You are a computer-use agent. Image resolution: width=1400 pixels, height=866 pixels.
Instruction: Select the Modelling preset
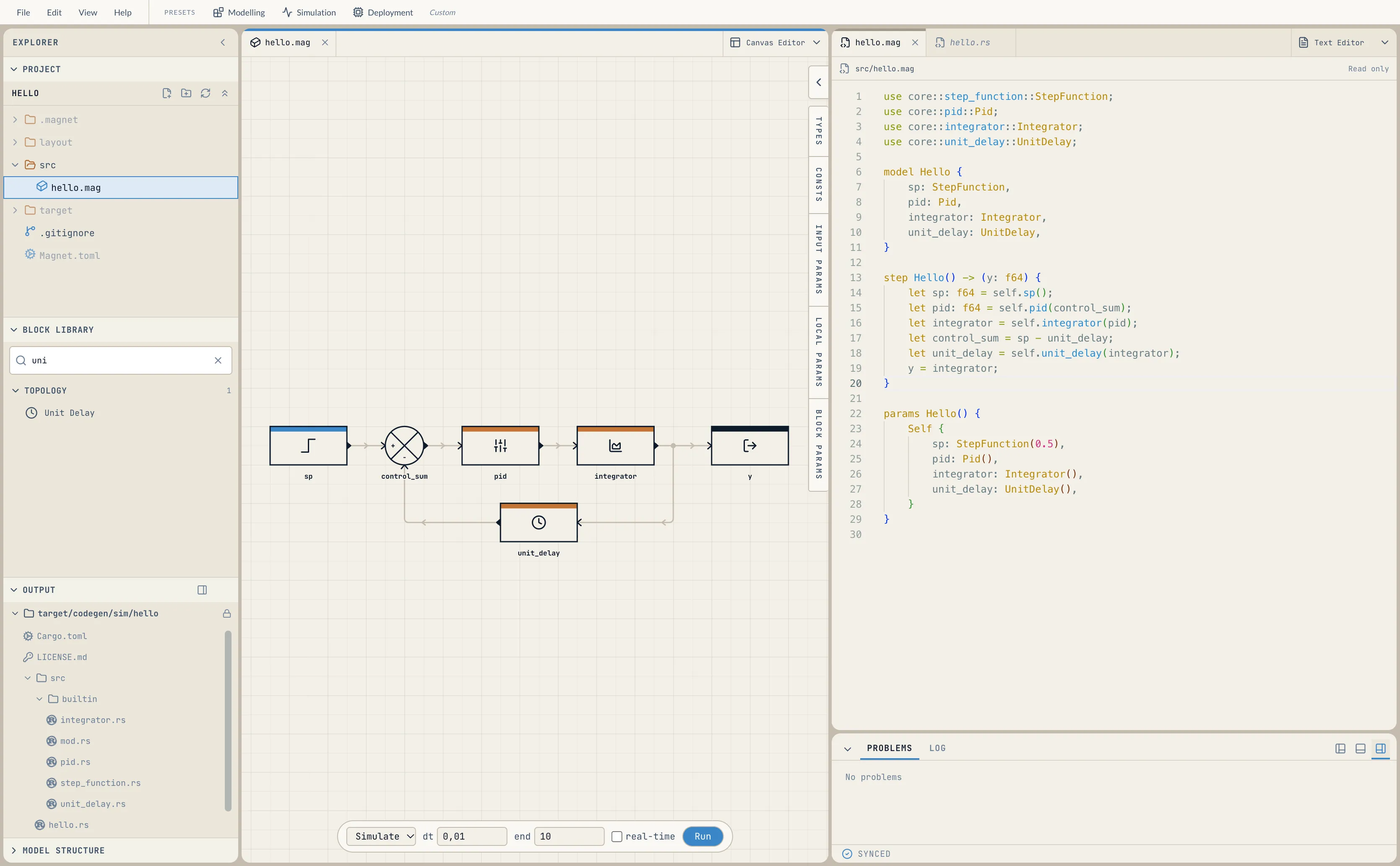click(239, 12)
